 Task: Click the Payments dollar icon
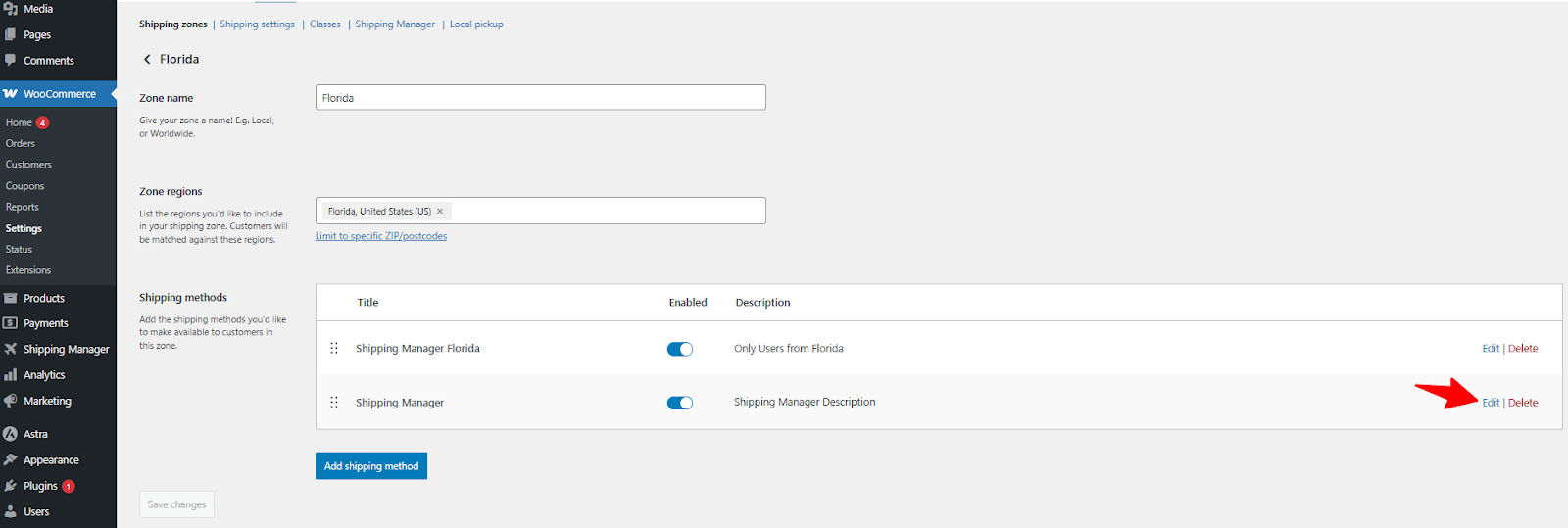[11, 323]
